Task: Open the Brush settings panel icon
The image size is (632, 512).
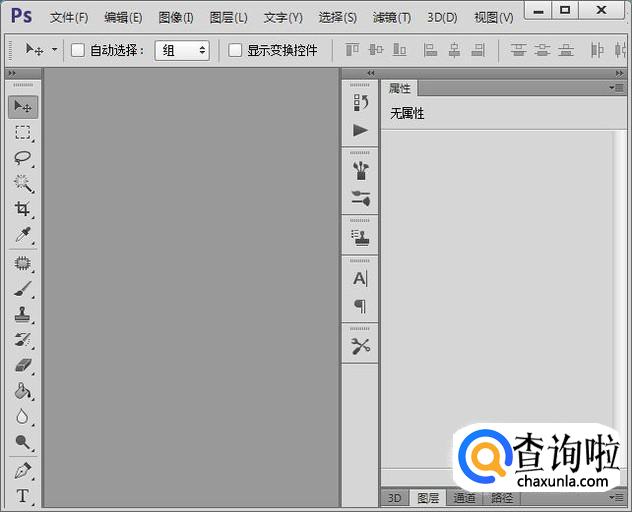Action: click(x=360, y=198)
